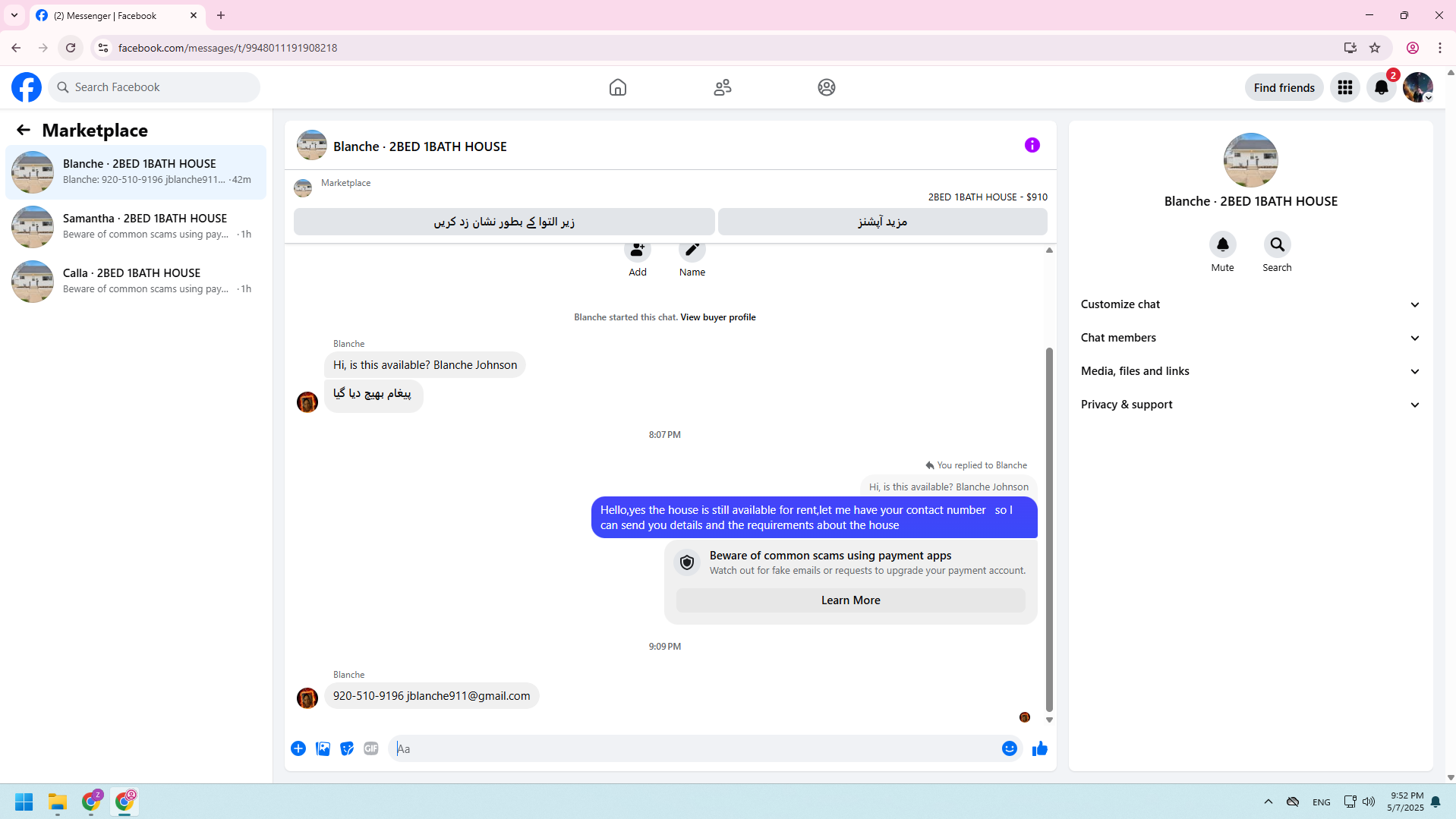Click Blanche's avatar beside phone message

pos(307,698)
